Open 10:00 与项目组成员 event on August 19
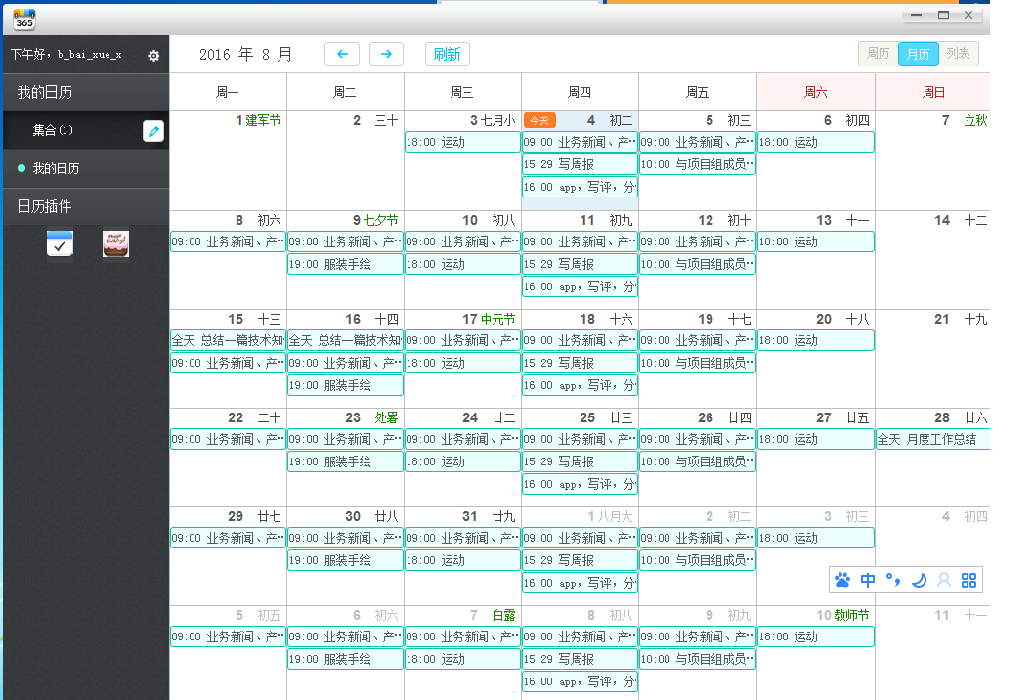This screenshot has width=1013, height=700. [697, 363]
